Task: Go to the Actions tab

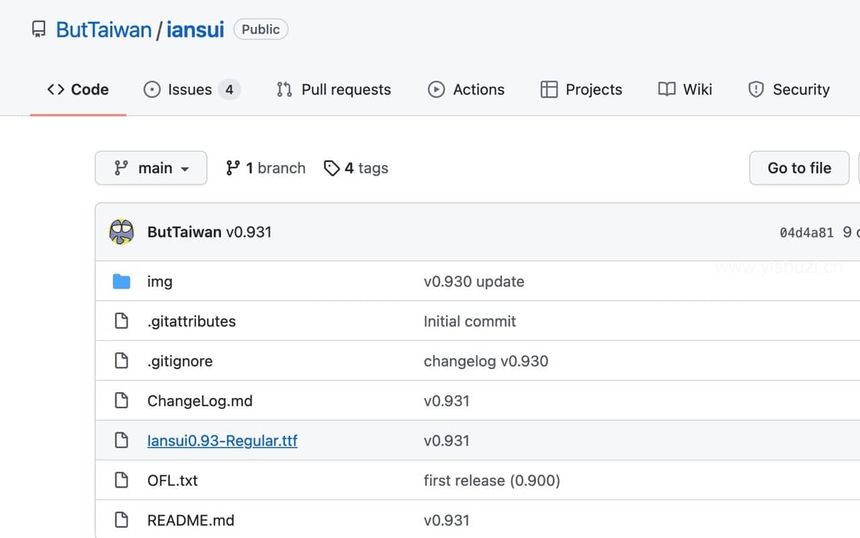Action: (466, 89)
